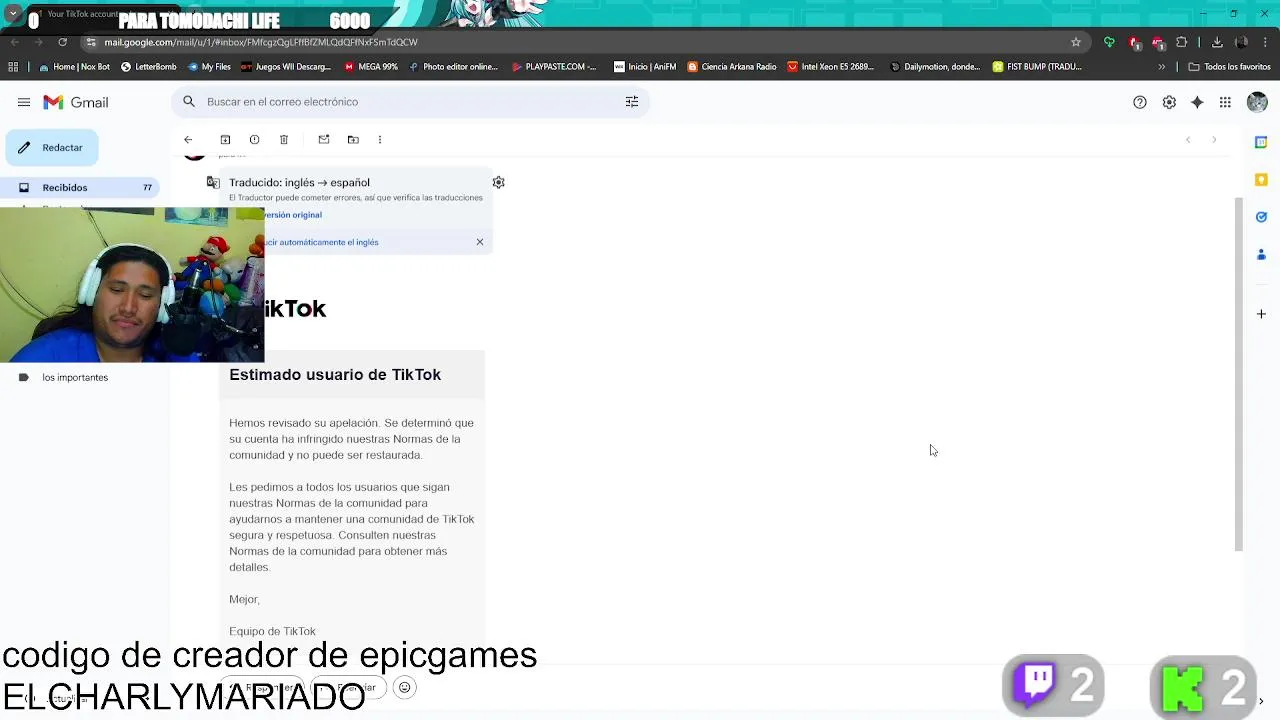Focus the Gmail search field
1280x720 pixels.
410,102
